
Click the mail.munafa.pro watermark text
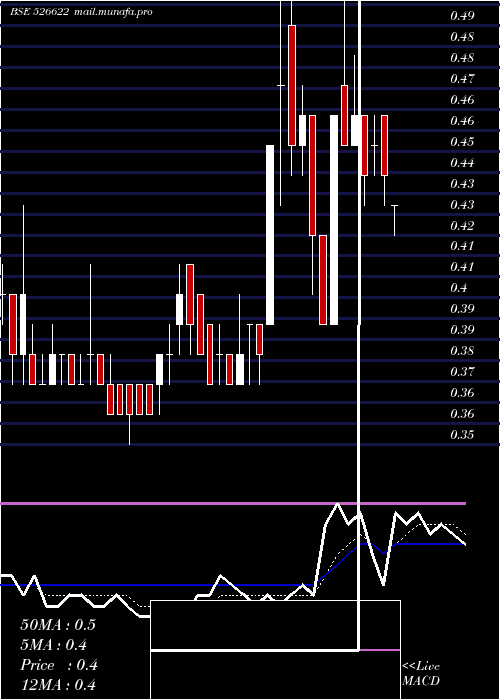(113, 12)
